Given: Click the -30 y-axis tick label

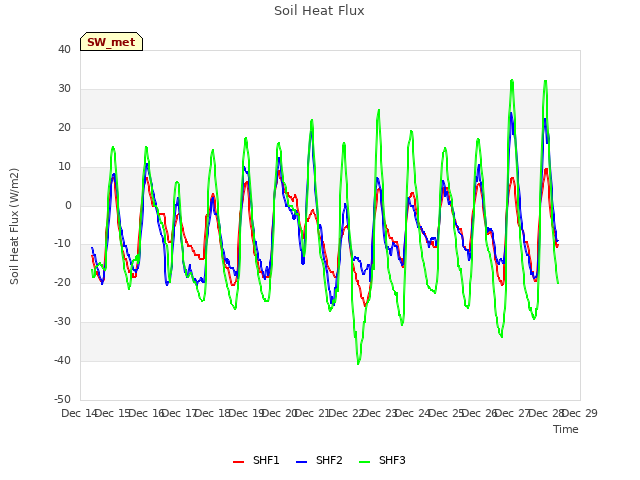Looking at the screenshot, I should pyautogui.click(x=62, y=322).
